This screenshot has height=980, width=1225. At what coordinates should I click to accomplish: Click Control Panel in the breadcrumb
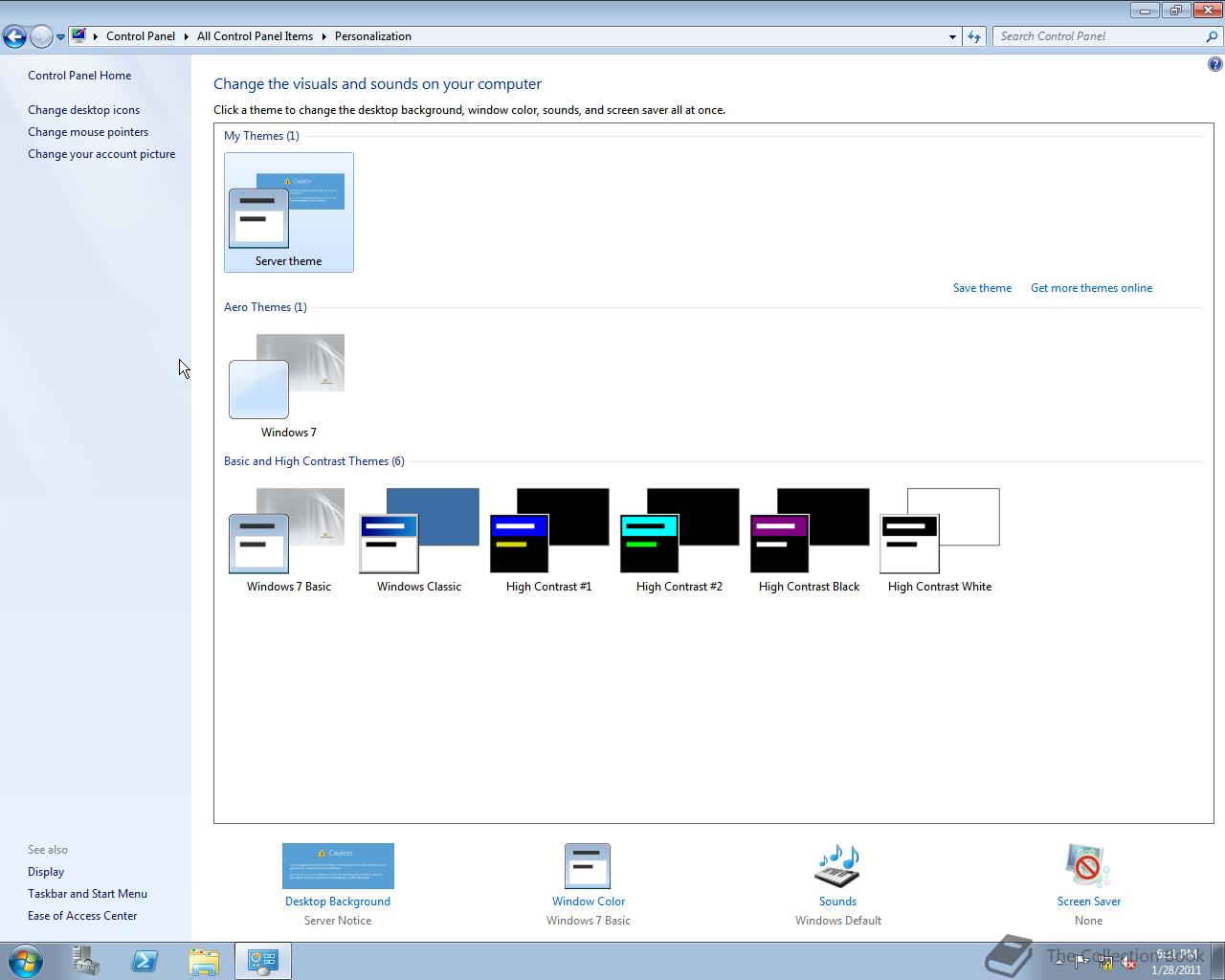[141, 36]
